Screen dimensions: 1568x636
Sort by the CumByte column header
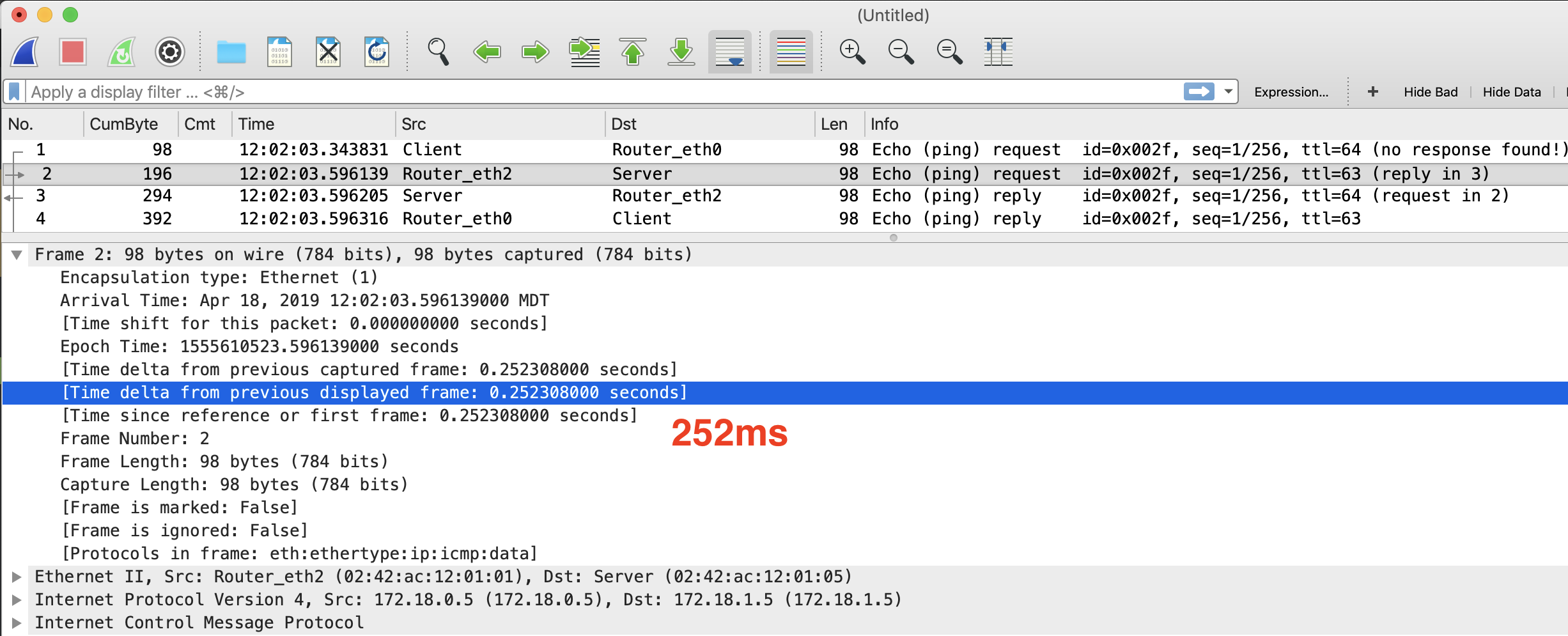pos(130,124)
